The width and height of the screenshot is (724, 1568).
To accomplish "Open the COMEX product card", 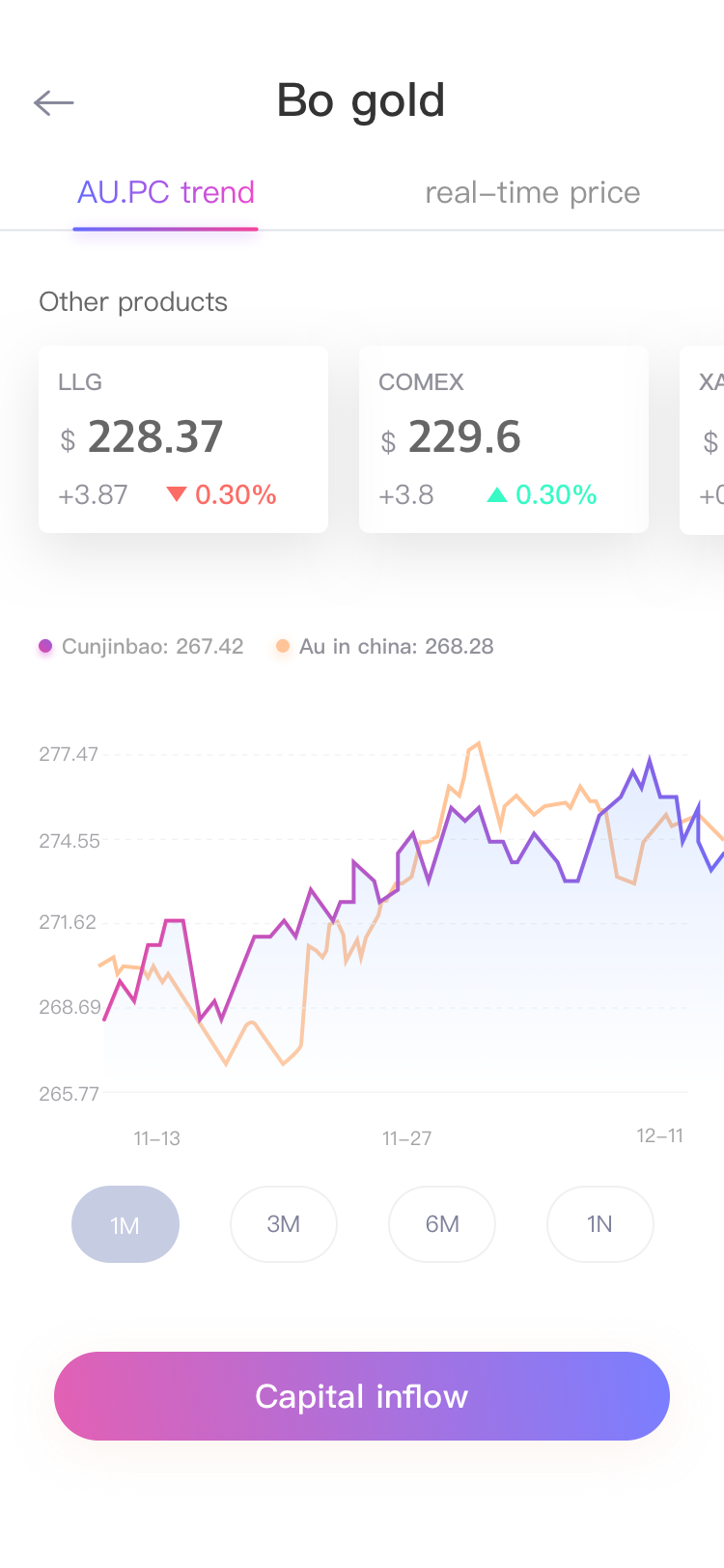I will 504,439.
